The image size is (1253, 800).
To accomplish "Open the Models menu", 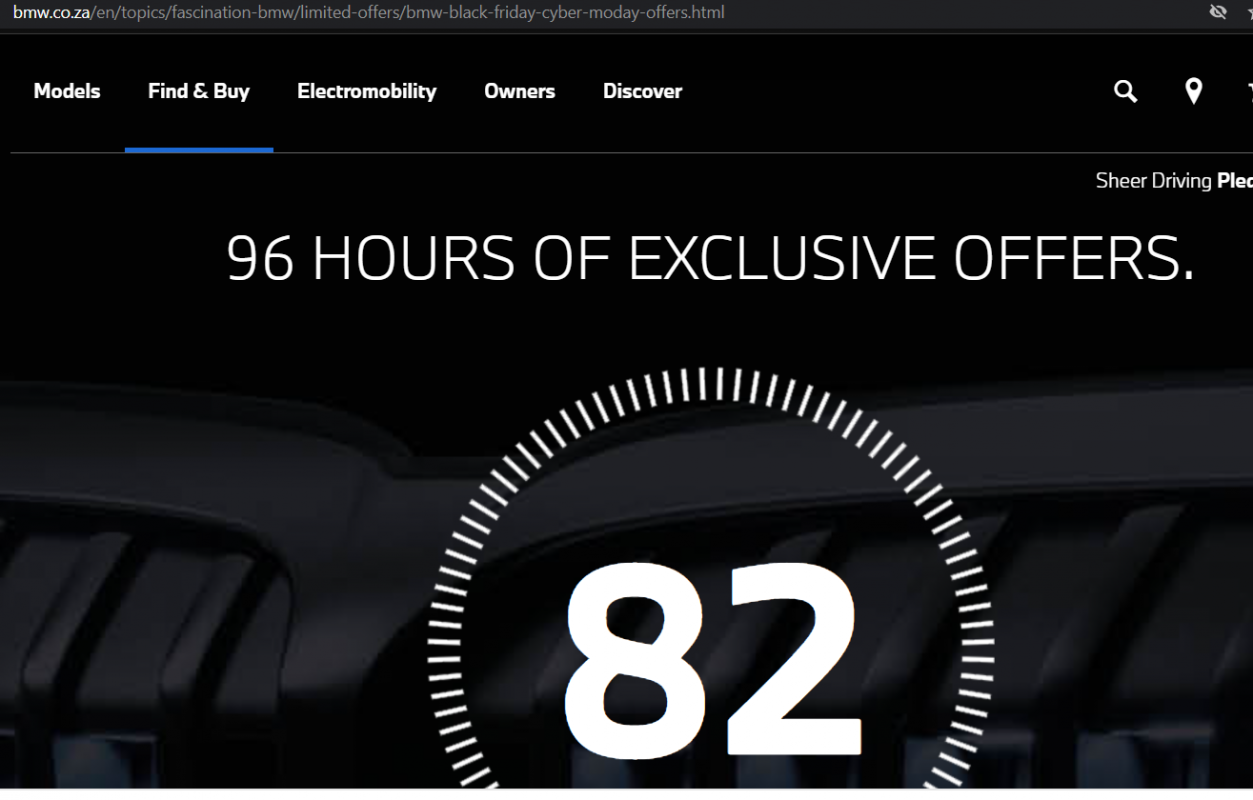I will click(x=67, y=91).
